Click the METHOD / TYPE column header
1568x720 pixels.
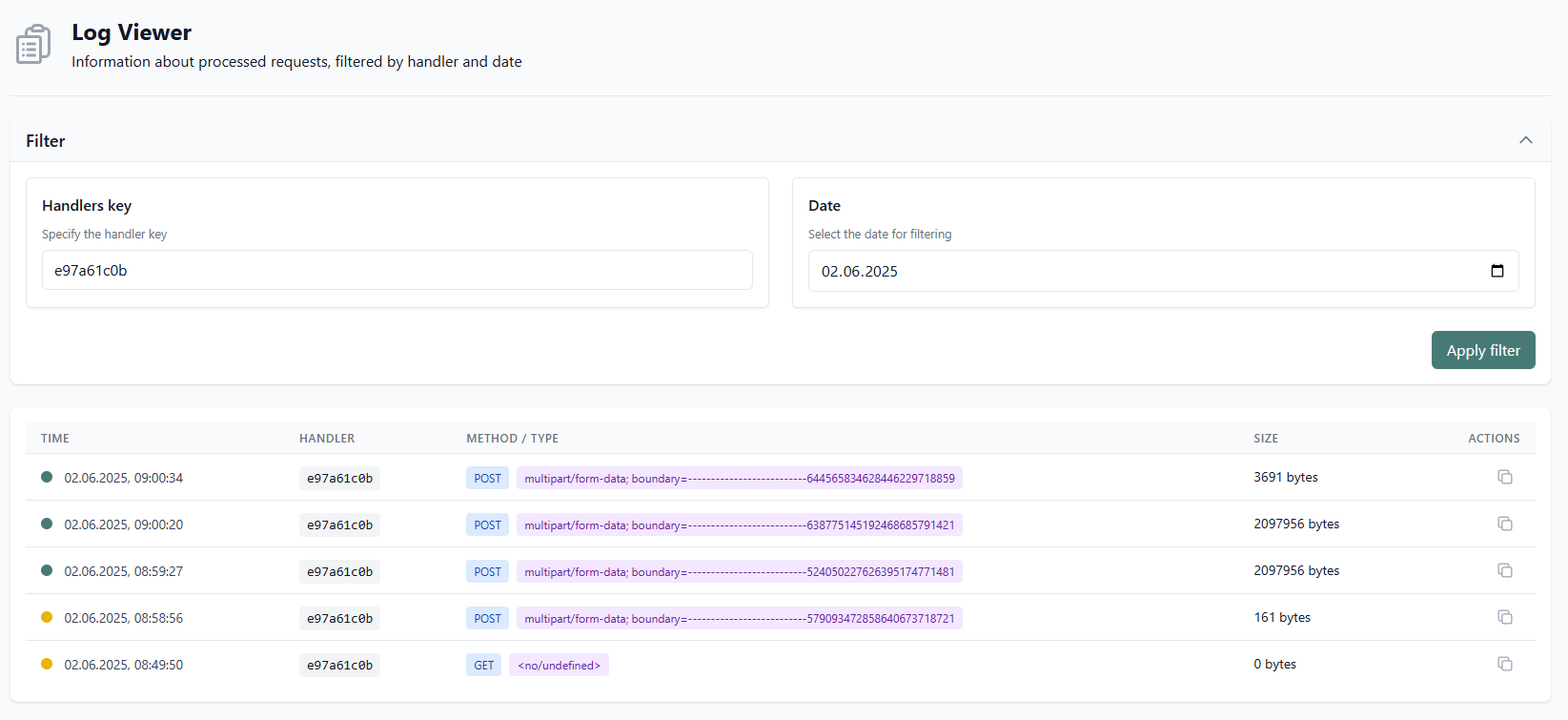click(513, 439)
